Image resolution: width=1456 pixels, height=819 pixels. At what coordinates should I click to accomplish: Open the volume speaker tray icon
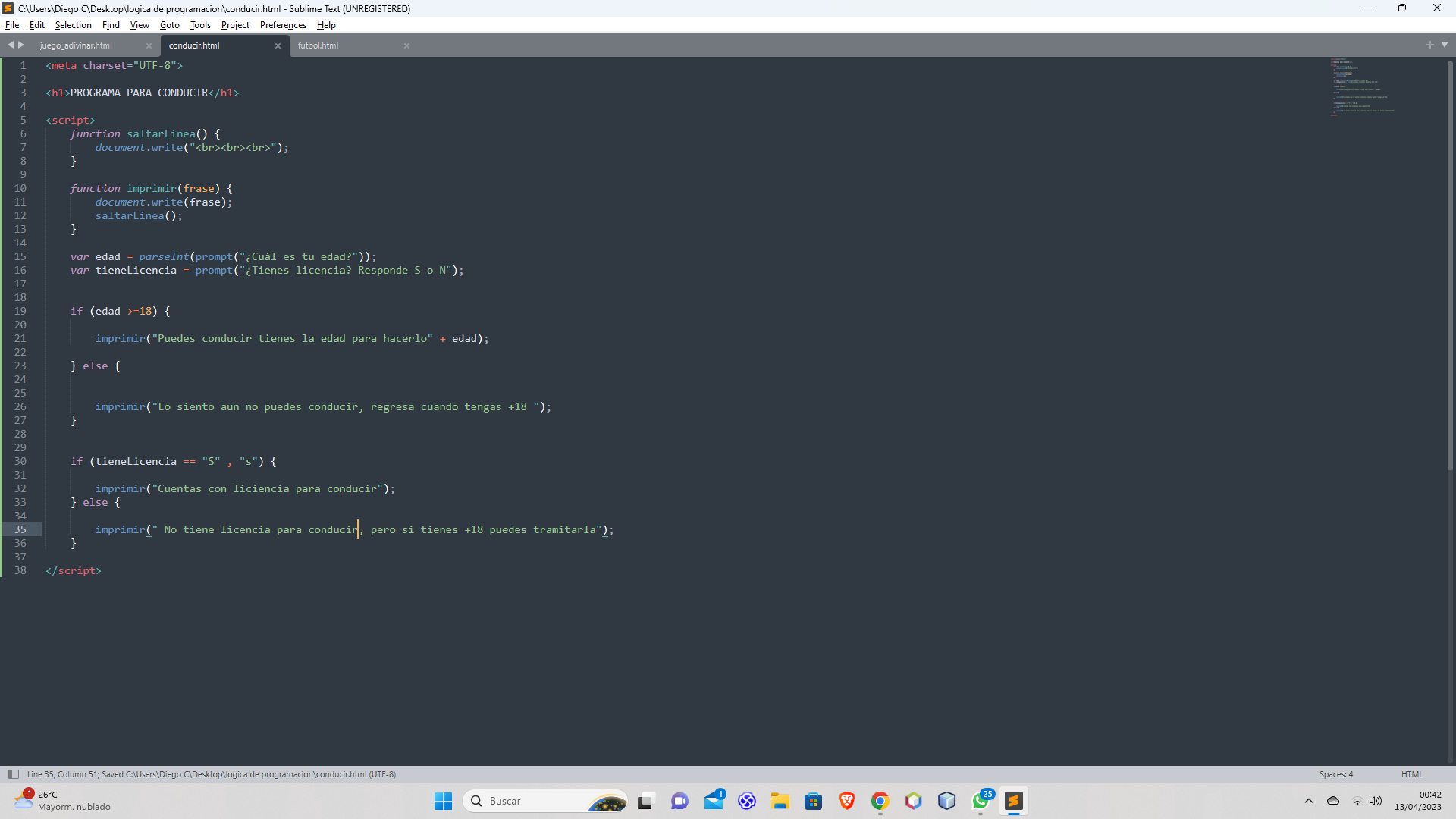(1376, 801)
